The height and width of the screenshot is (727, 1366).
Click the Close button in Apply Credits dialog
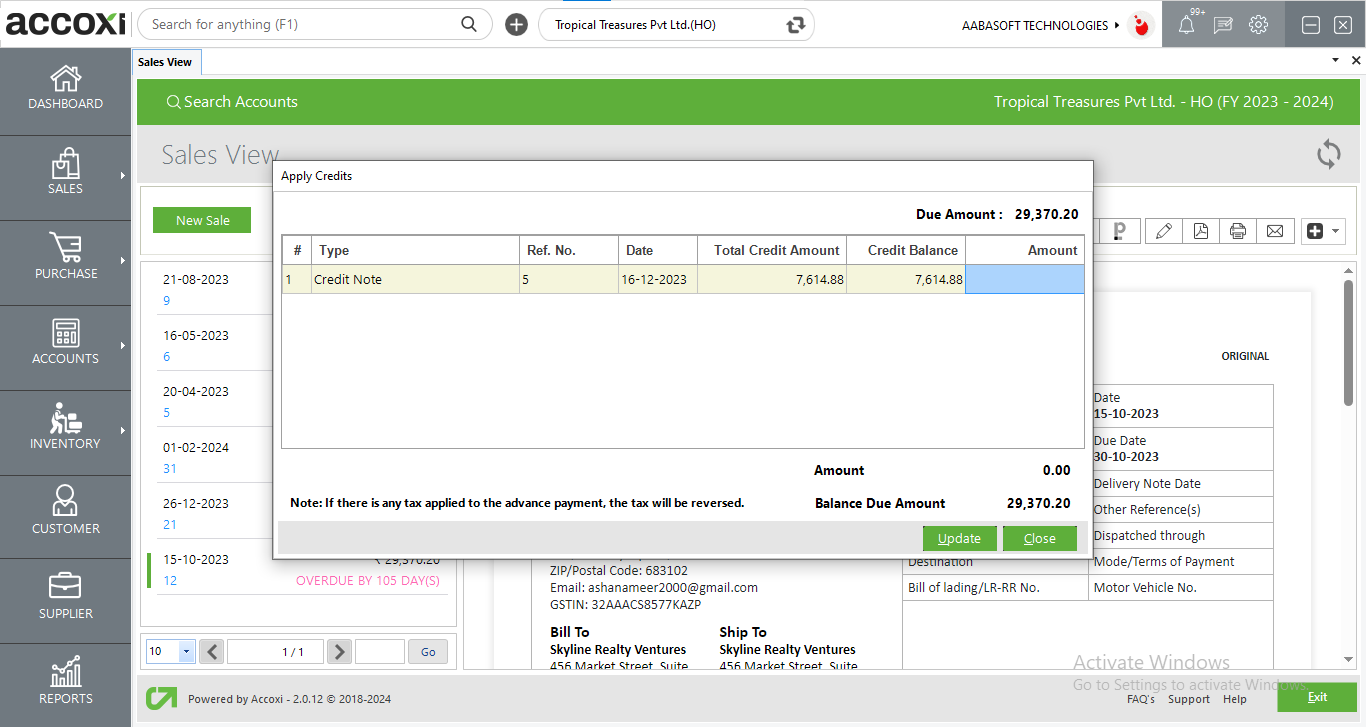[1039, 538]
